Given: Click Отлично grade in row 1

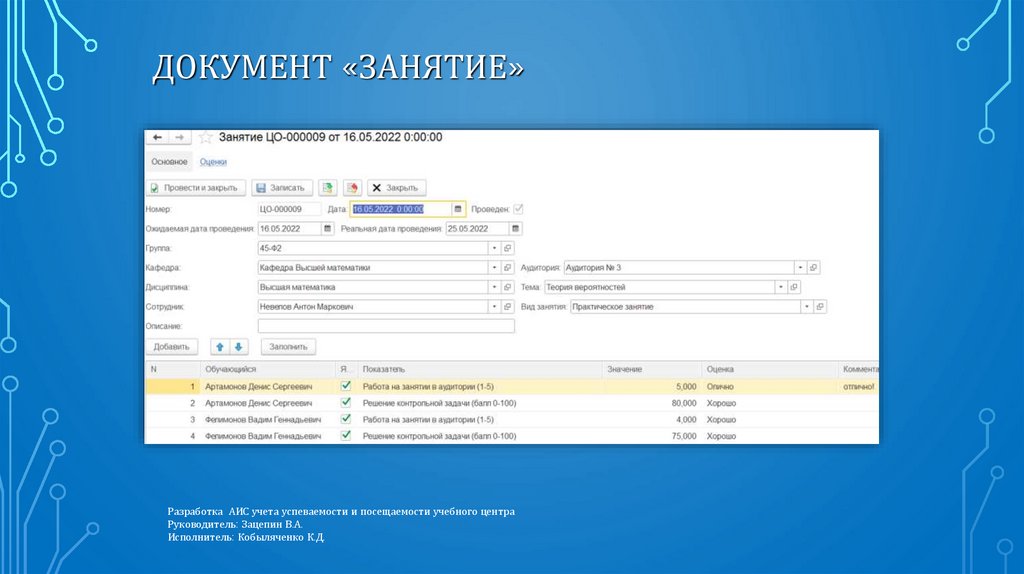Looking at the screenshot, I should (x=720, y=387).
